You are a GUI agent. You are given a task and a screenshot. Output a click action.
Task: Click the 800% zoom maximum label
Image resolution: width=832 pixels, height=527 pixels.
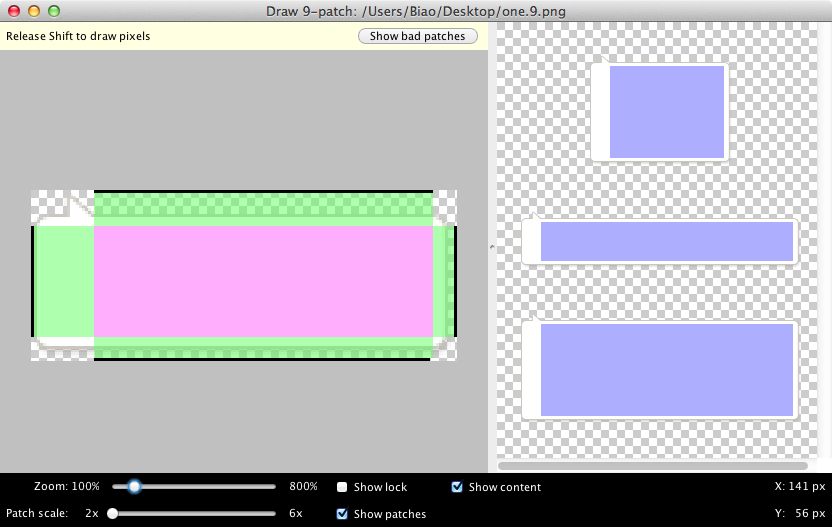304,486
